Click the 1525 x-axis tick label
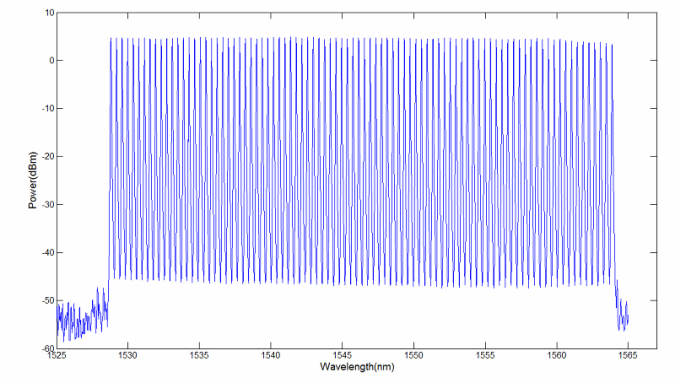676x384 pixels. click(x=56, y=356)
